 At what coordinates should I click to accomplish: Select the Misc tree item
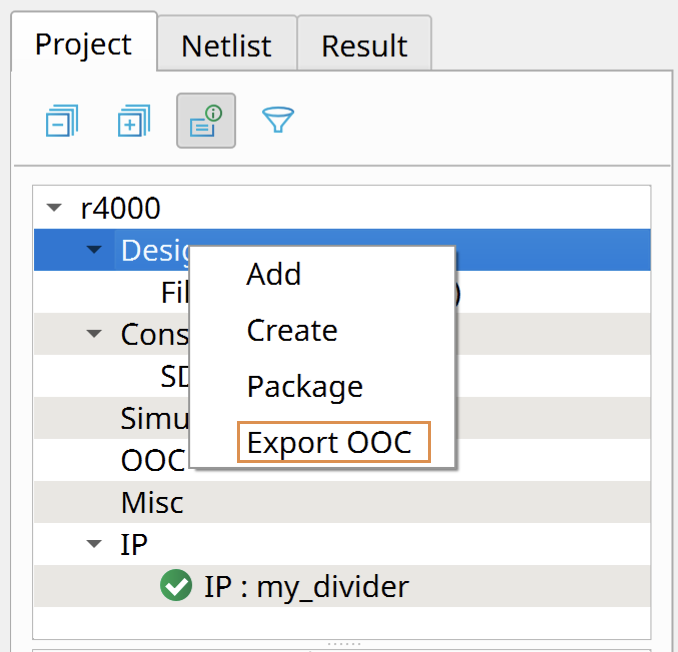152,502
